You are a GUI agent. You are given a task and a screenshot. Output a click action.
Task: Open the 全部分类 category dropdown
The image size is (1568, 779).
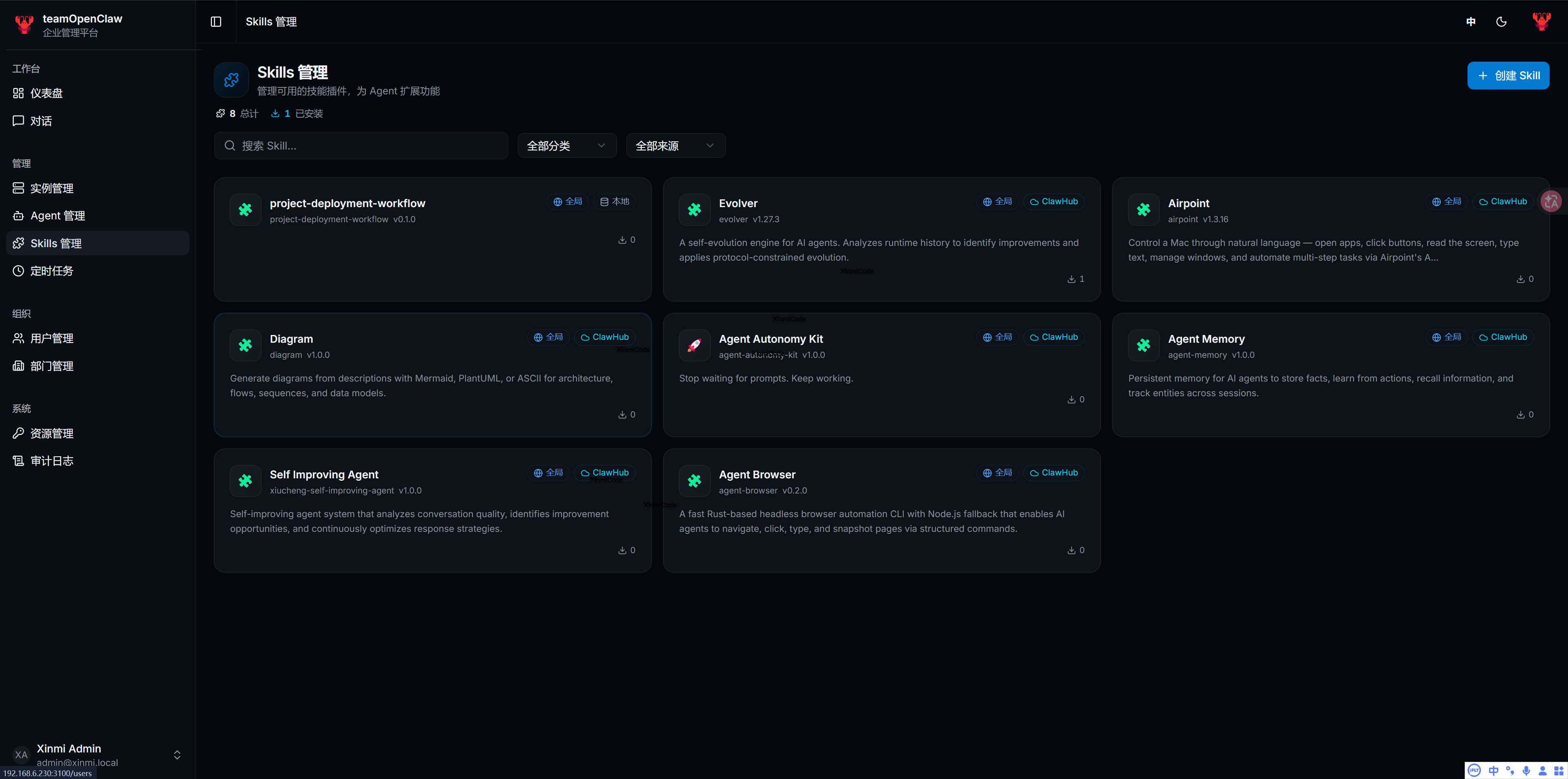tap(566, 145)
